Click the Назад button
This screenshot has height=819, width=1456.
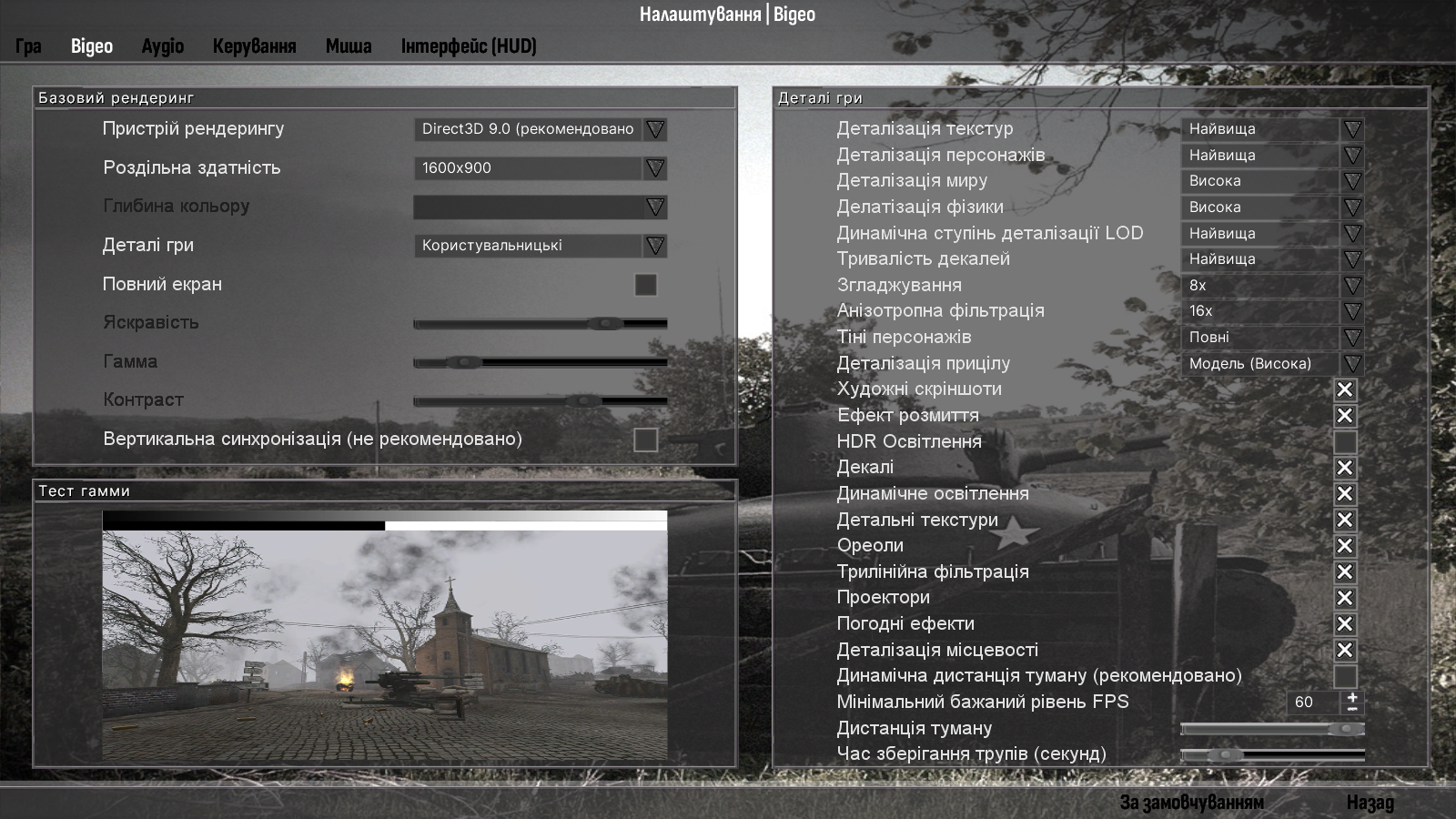click(1370, 802)
